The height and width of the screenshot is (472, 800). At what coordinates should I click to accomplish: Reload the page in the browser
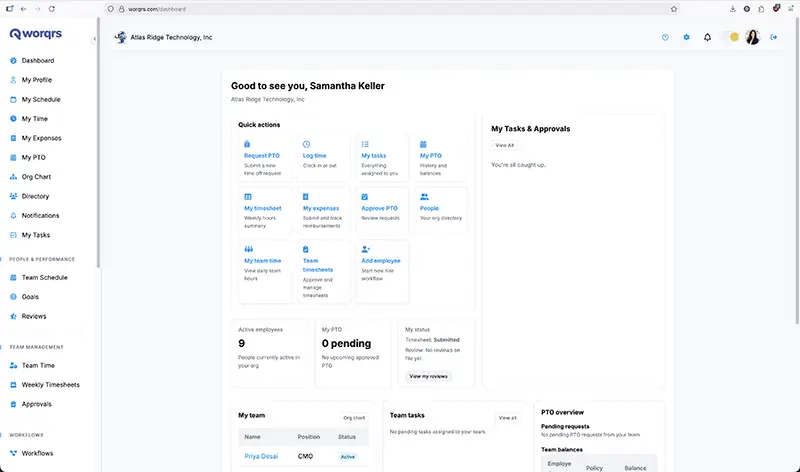coord(52,9)
